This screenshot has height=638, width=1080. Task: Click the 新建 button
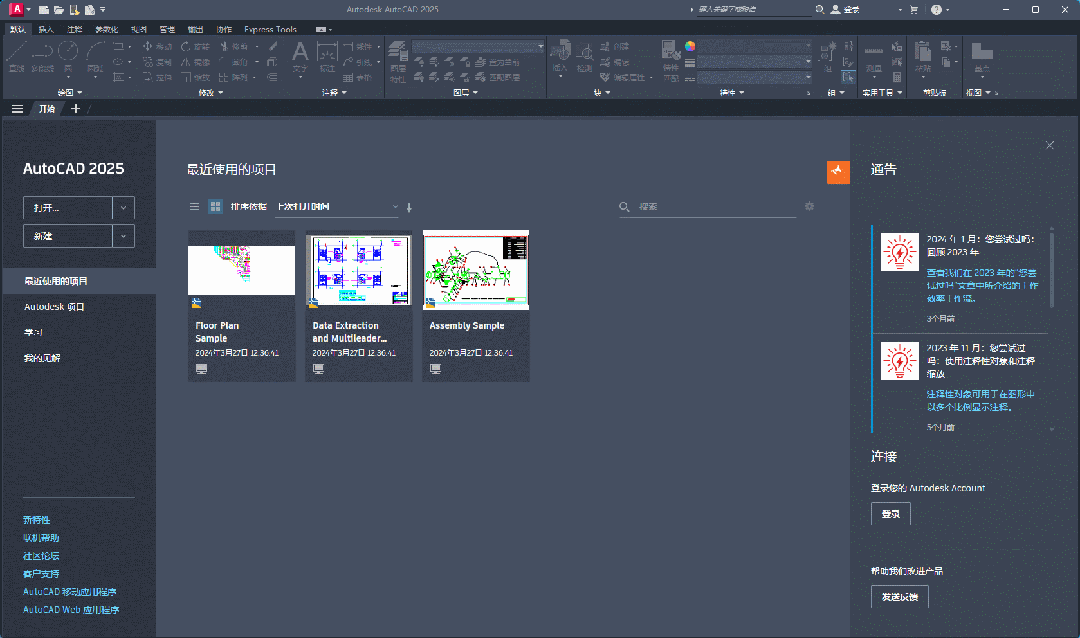click(x=68, y=236)
